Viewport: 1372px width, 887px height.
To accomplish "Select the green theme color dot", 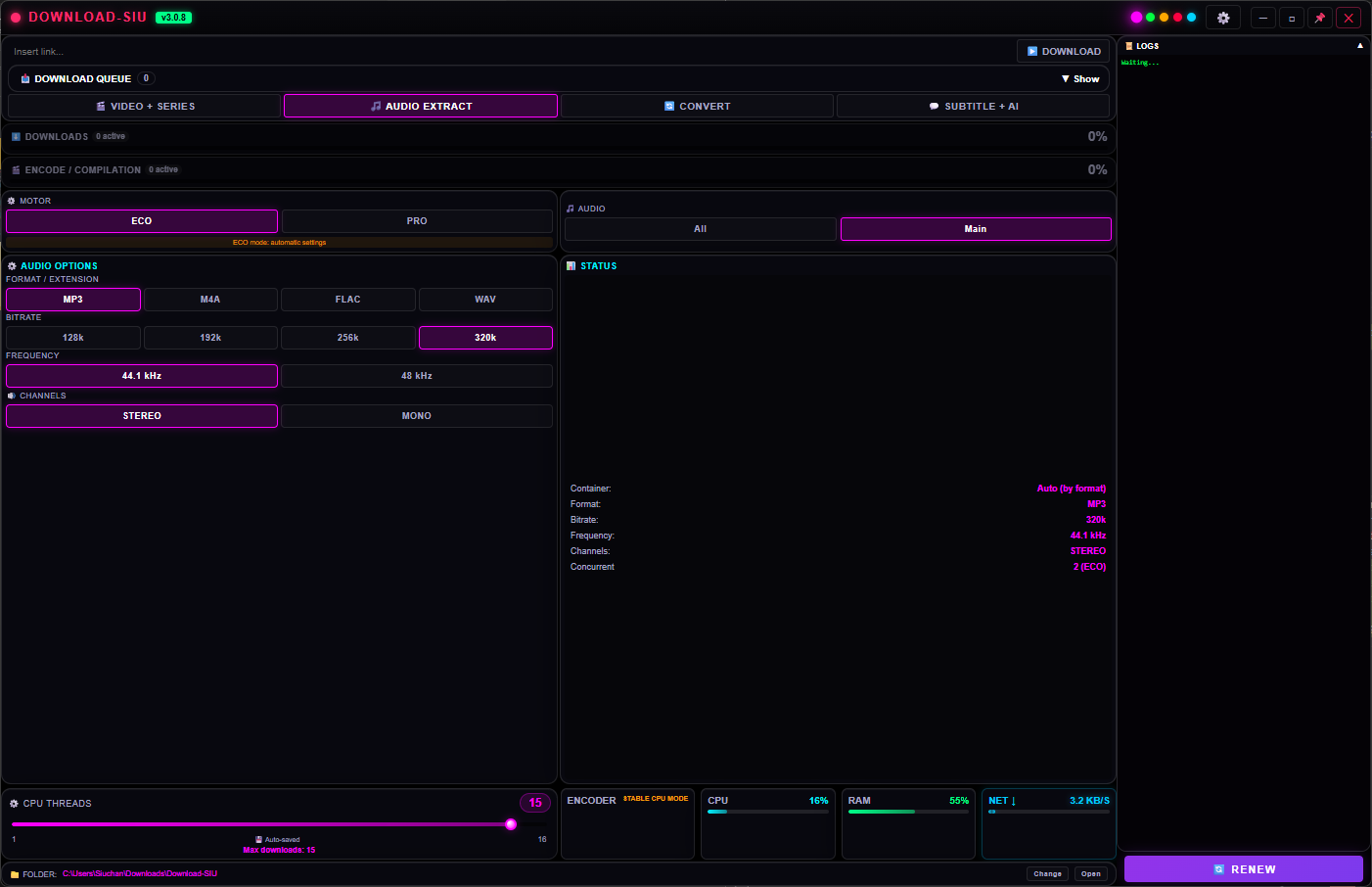I will pos(1150,18).
